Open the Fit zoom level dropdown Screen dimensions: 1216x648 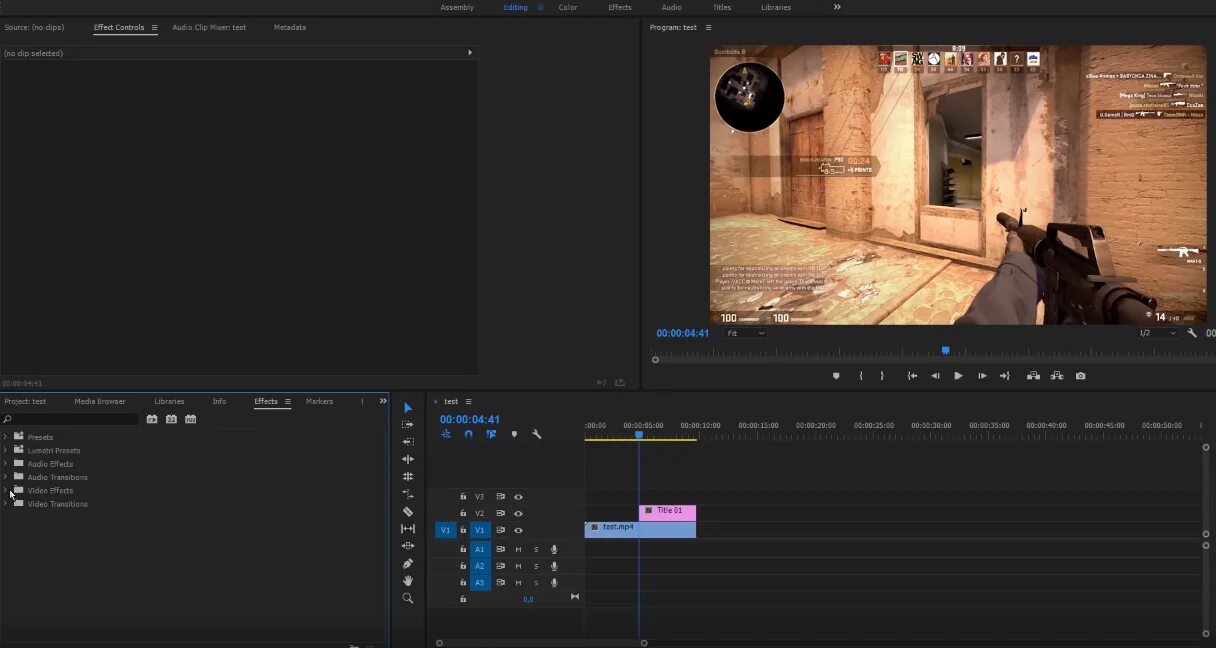coord(745,334)
